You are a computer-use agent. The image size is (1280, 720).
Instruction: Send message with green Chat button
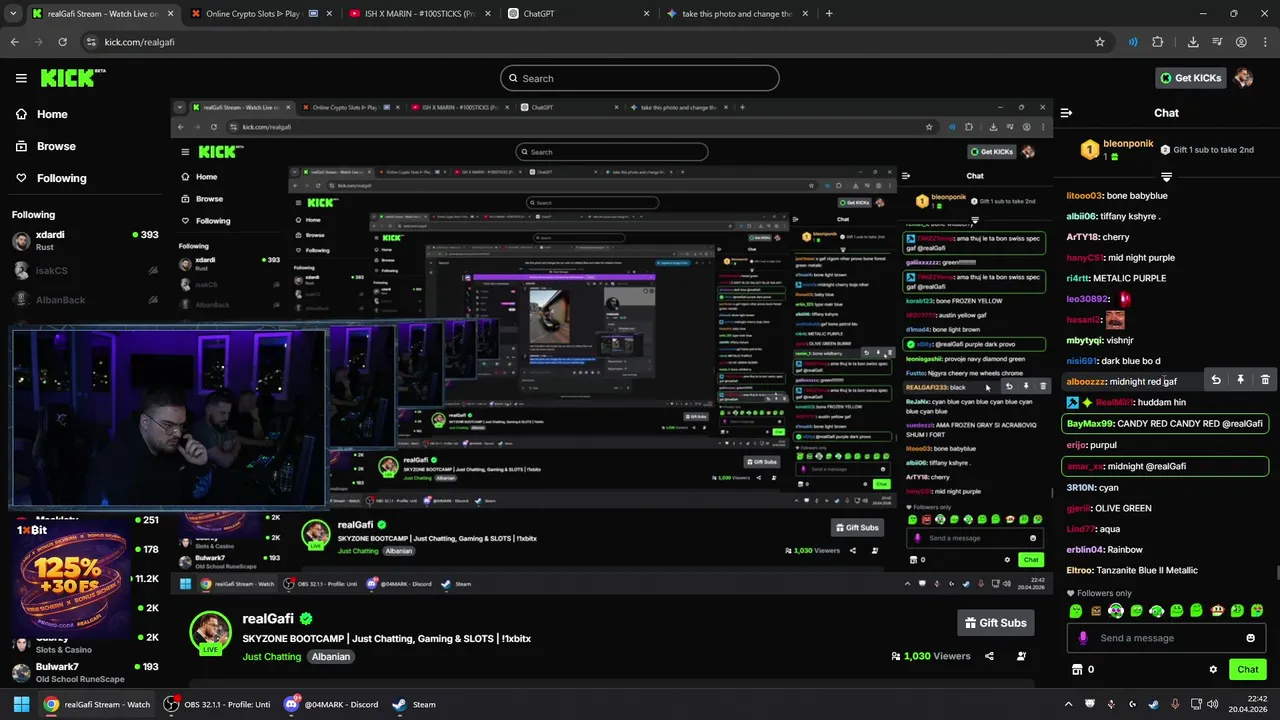pos(1247,669)
